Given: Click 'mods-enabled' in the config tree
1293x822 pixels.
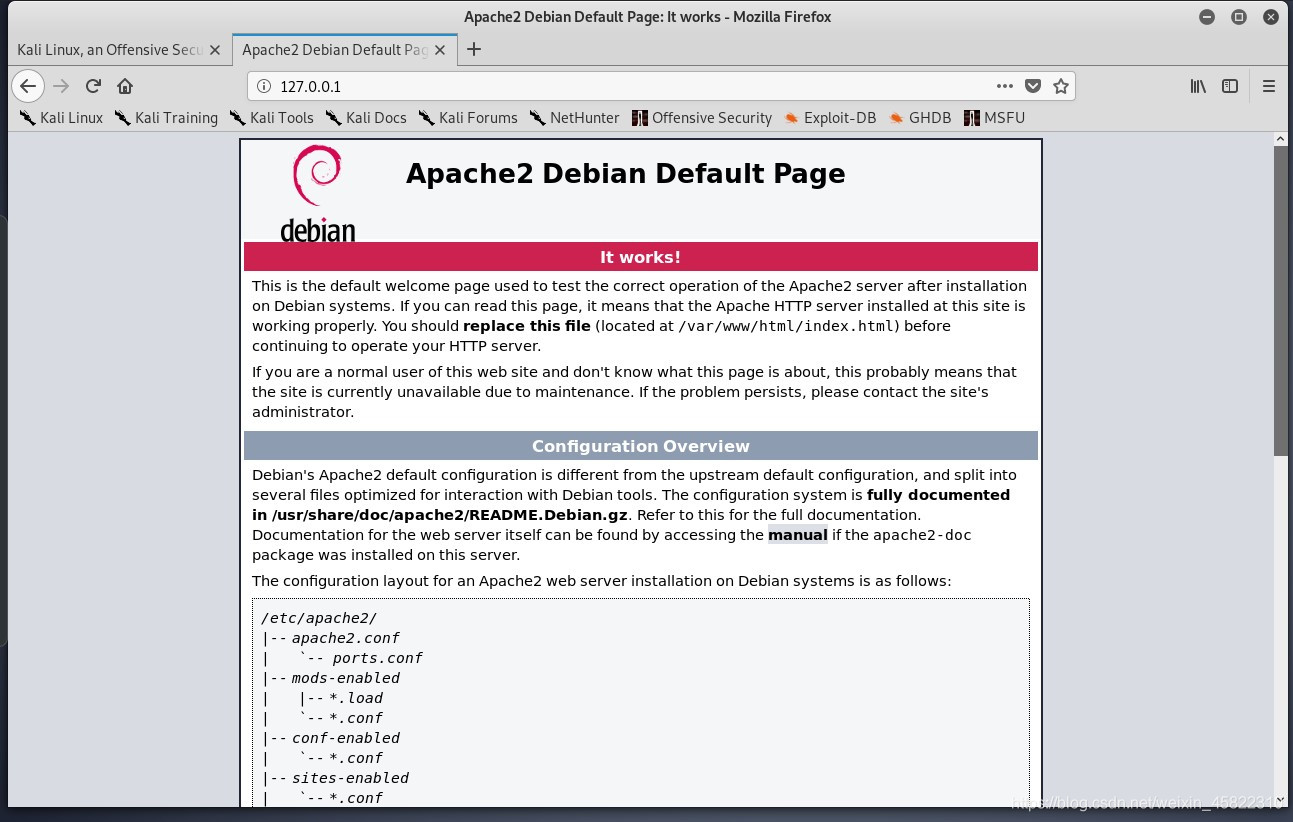Looking at the screenshot, I should point(345,678).
